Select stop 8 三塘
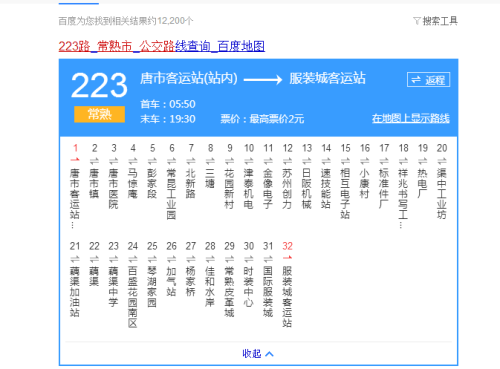The image size is (500, 369). 210,178
